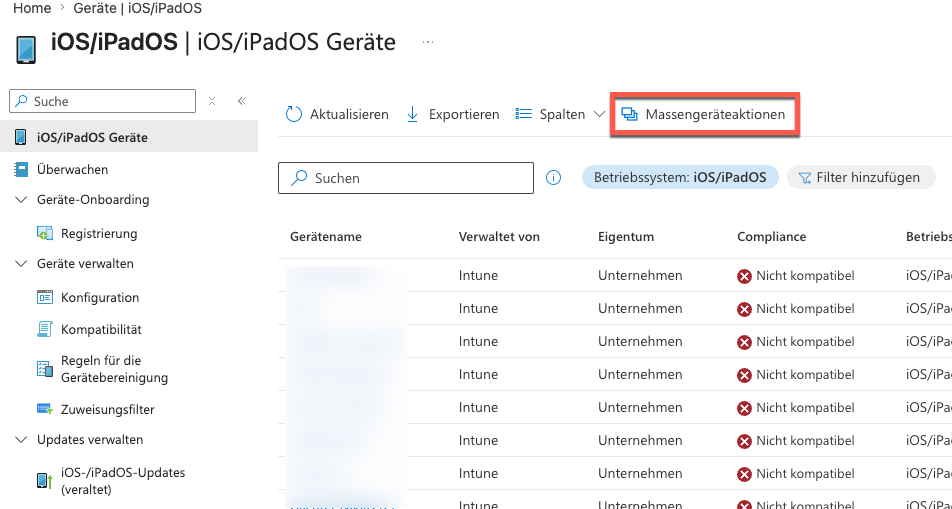Open Zuweisungsfilter in the sidebar
Viewport: 952px width, 509px height.
pyautogui.click(x=107, y=410)
